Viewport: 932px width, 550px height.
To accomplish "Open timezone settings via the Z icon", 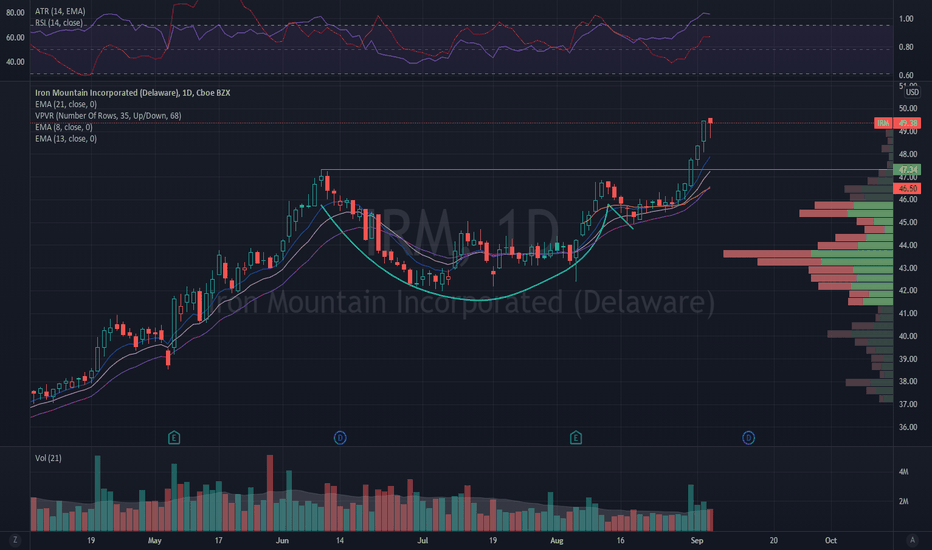I will pos(15,540).
